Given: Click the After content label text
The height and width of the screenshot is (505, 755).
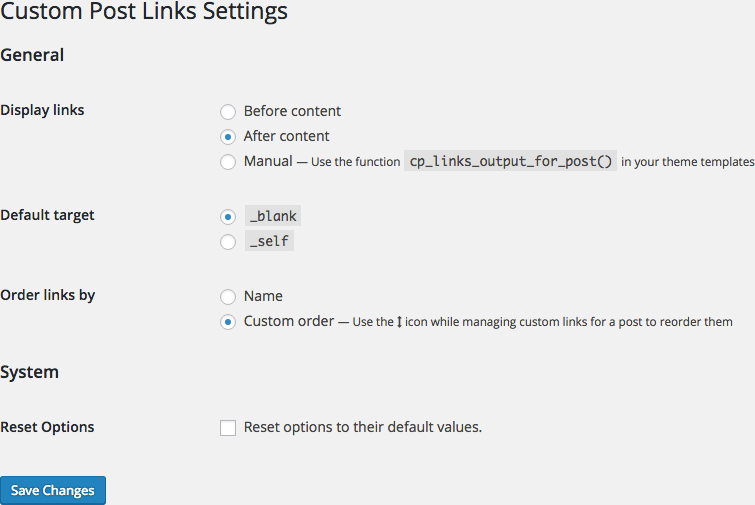Looking at the screenshot, I should (x=286, y=136).
